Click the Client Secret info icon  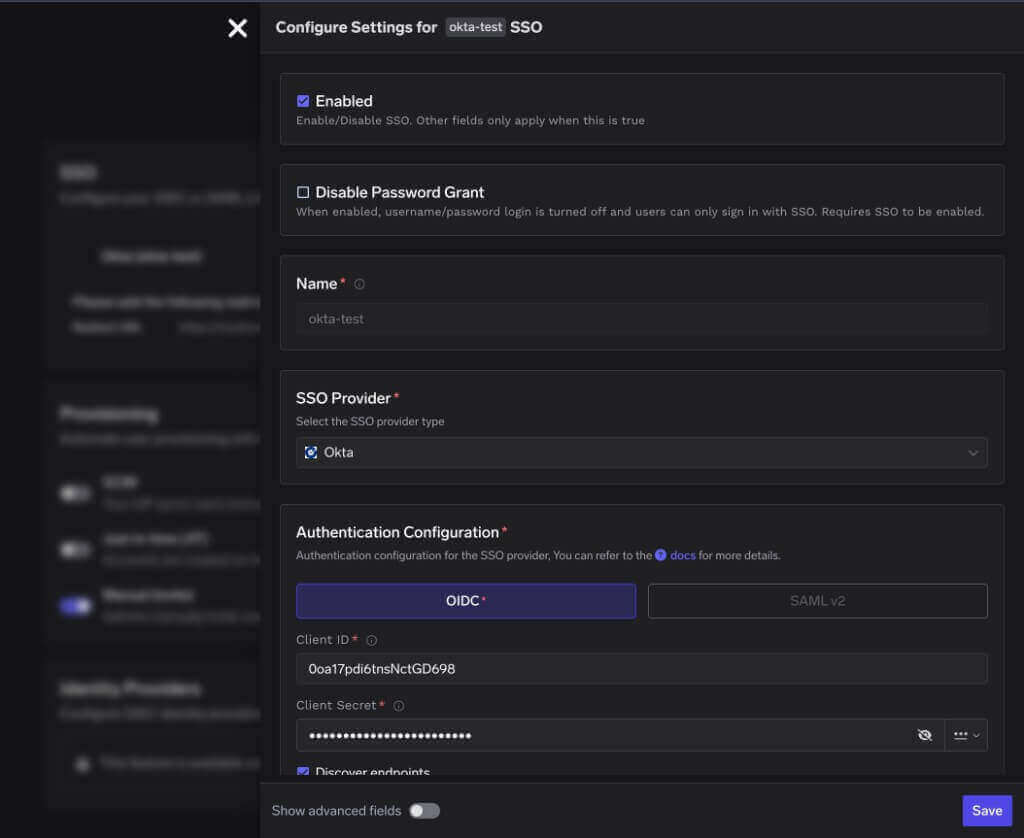click(398, 705)
